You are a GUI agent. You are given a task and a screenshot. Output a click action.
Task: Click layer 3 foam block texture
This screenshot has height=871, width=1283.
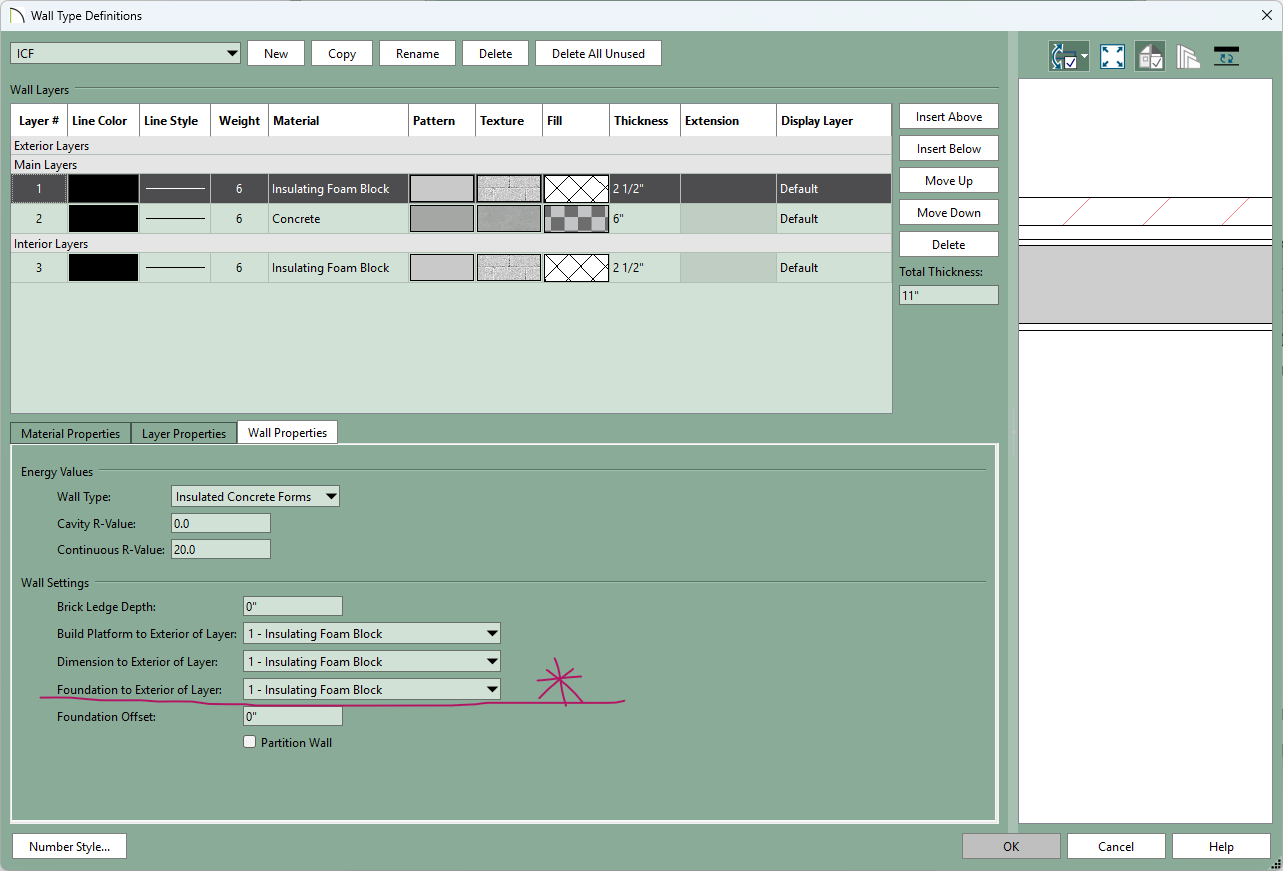(x=509, y=268)
